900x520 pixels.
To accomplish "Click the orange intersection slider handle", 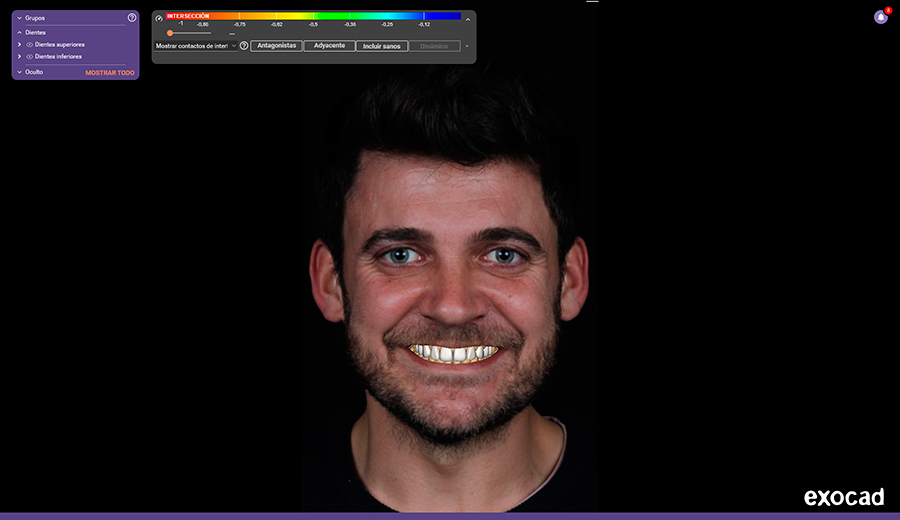I will click(170, 33).
